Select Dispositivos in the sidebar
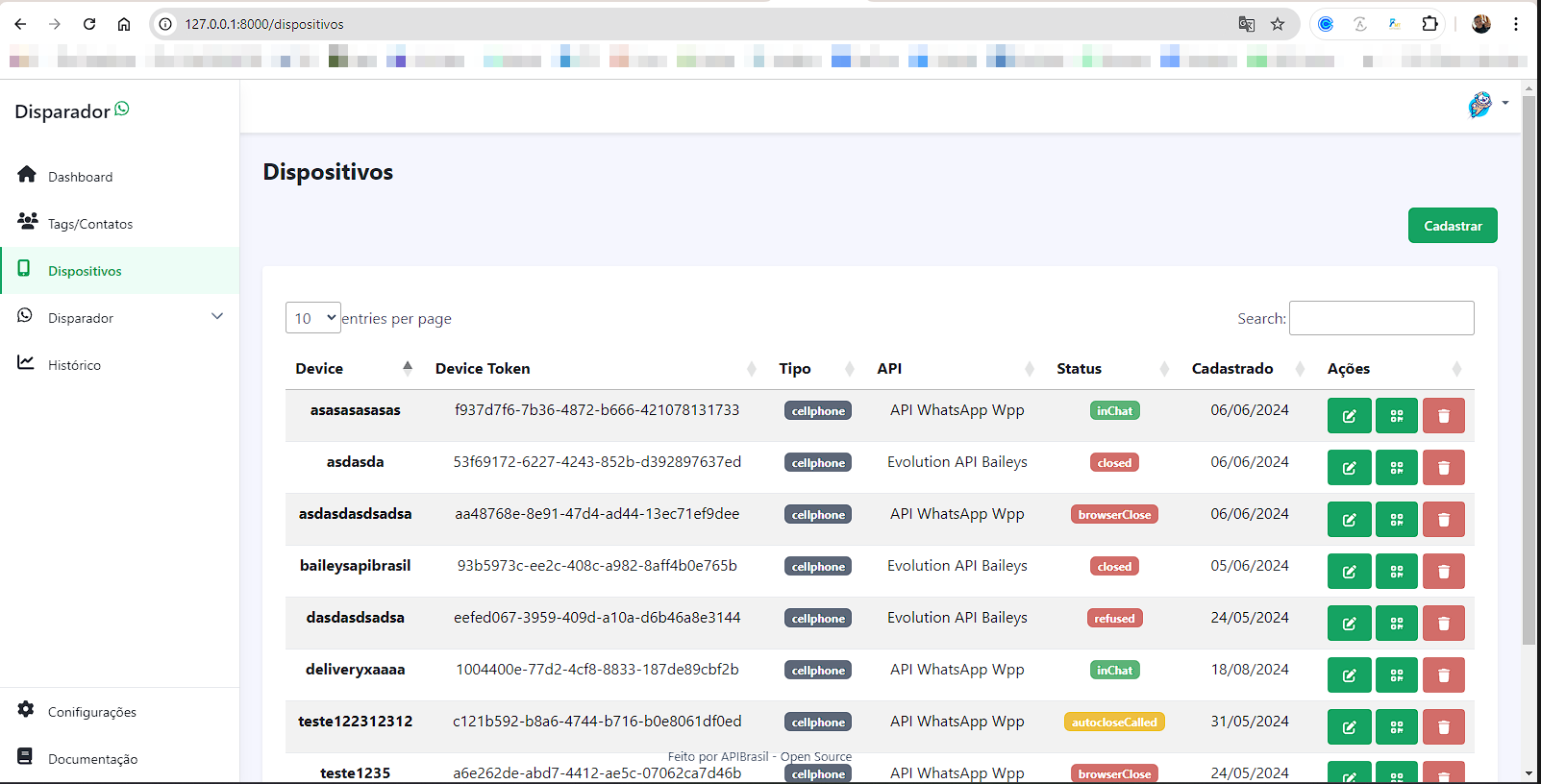This screenshot has height=784, width=1541. click(x=119, y=271)
